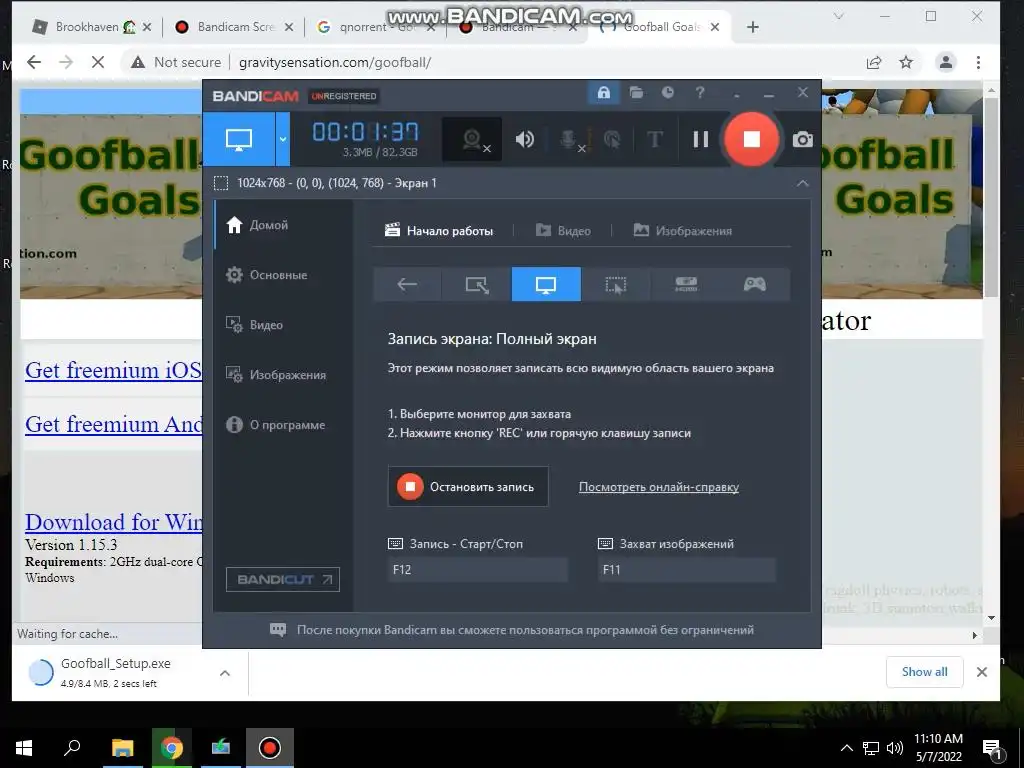Stop recording with the red stop button
This screenshot has height=768, width=1024.
click(x=751, y=139)
